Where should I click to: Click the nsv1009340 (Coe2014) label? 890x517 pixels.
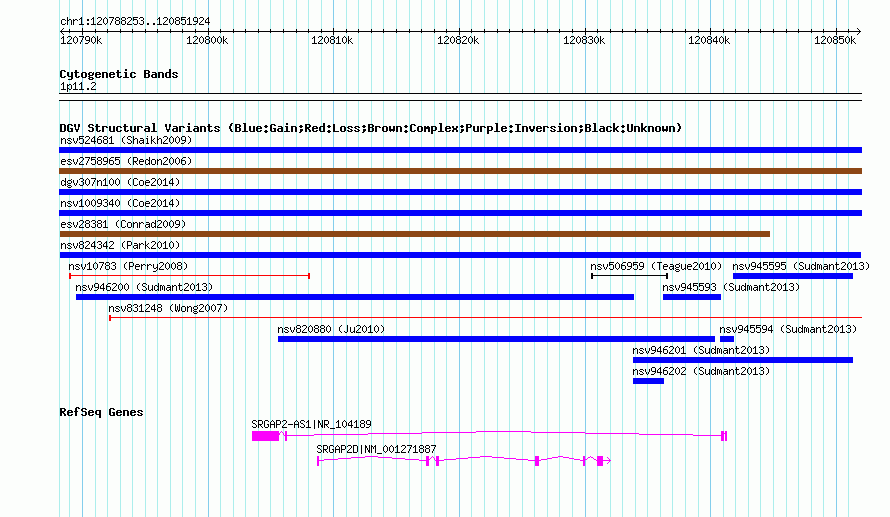point(120,203)
